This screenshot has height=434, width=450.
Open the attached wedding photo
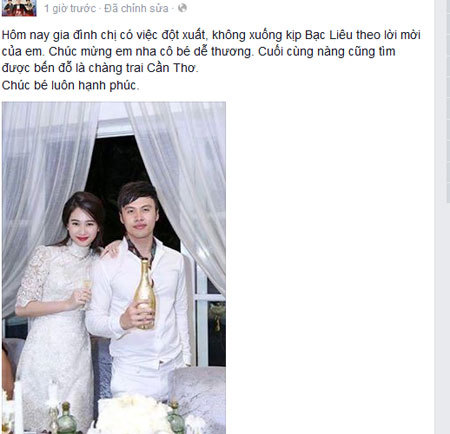[114, 268]
